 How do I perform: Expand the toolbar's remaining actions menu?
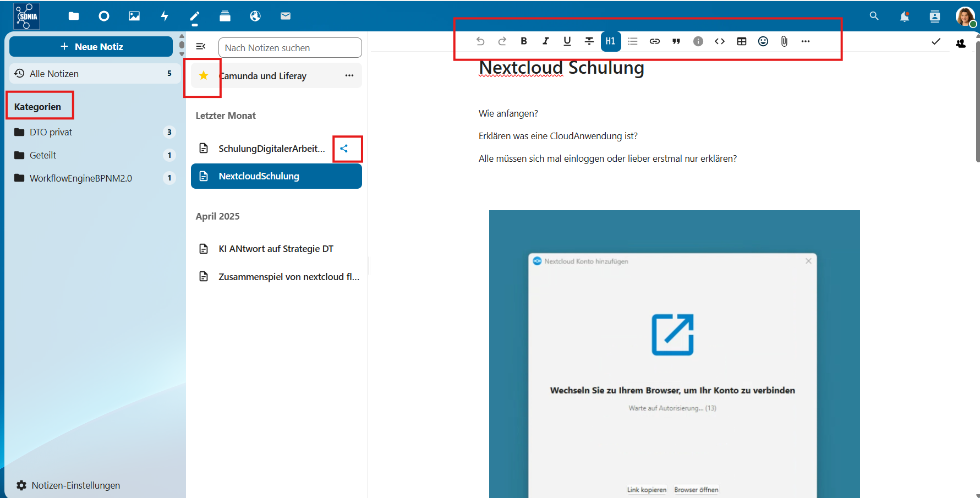click(x=806, y=41)
